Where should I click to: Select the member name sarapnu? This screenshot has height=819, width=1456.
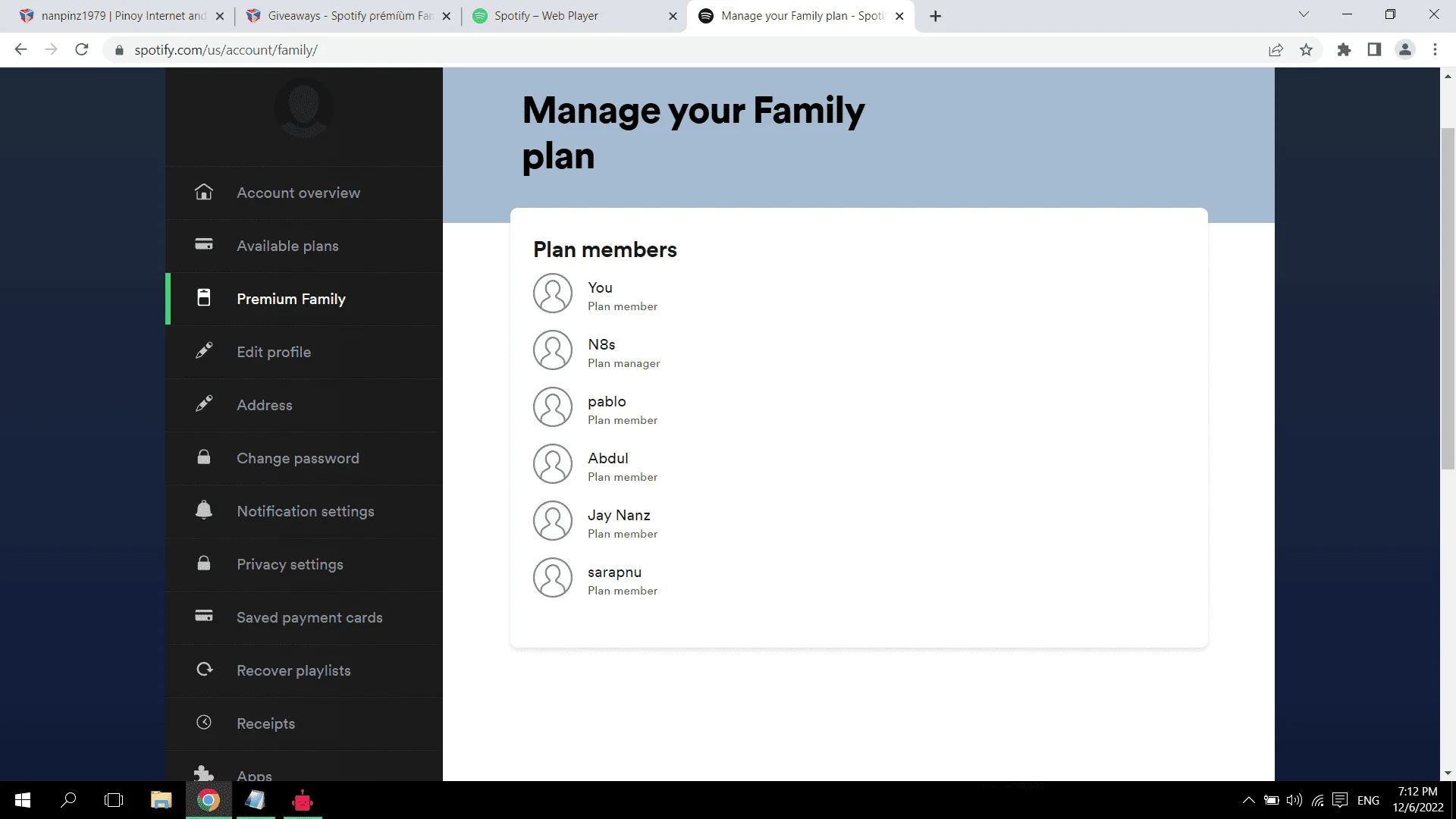[614, 573]
